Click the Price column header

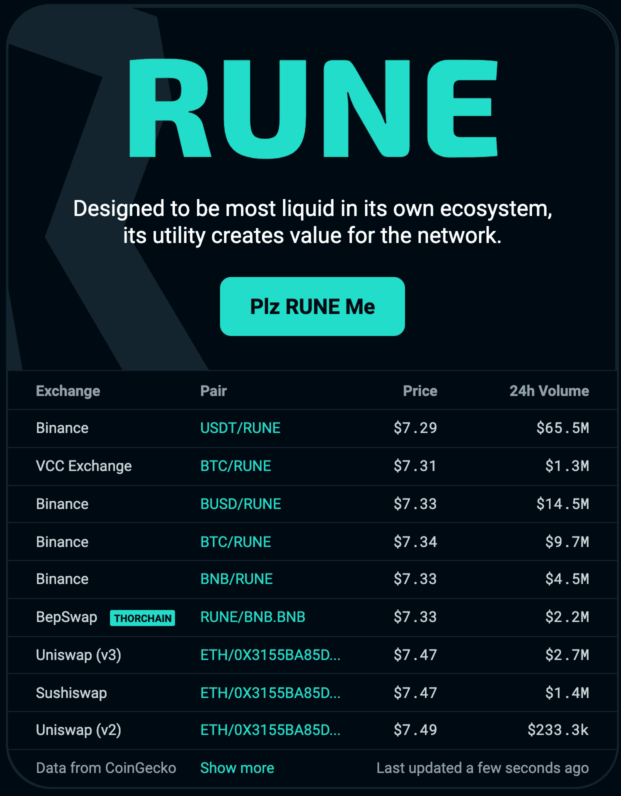[x=420, y=391]
